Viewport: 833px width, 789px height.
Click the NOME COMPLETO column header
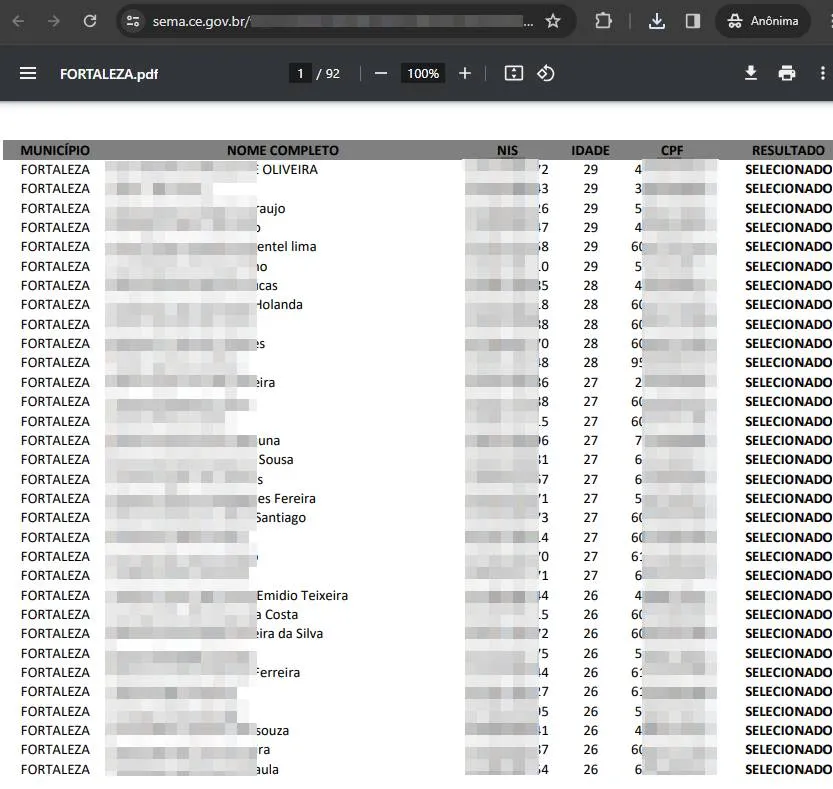[283, 150]
